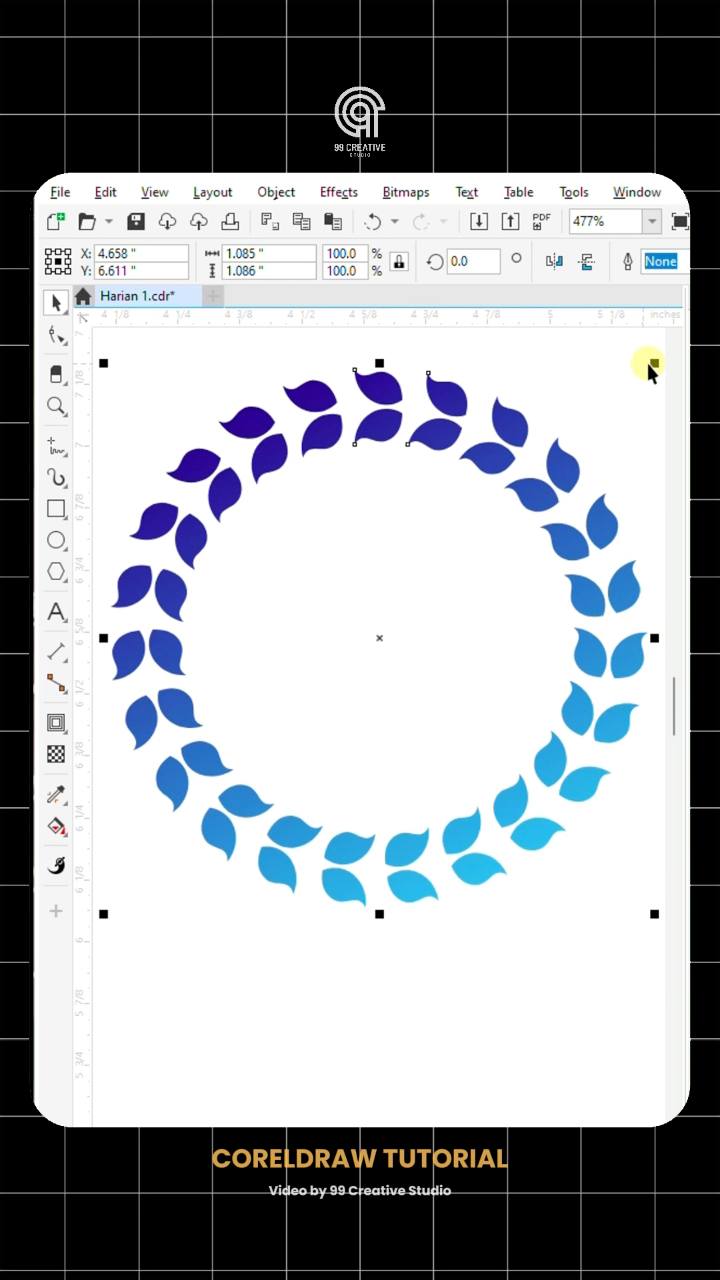Pick the Artistic Media tool

56,477
